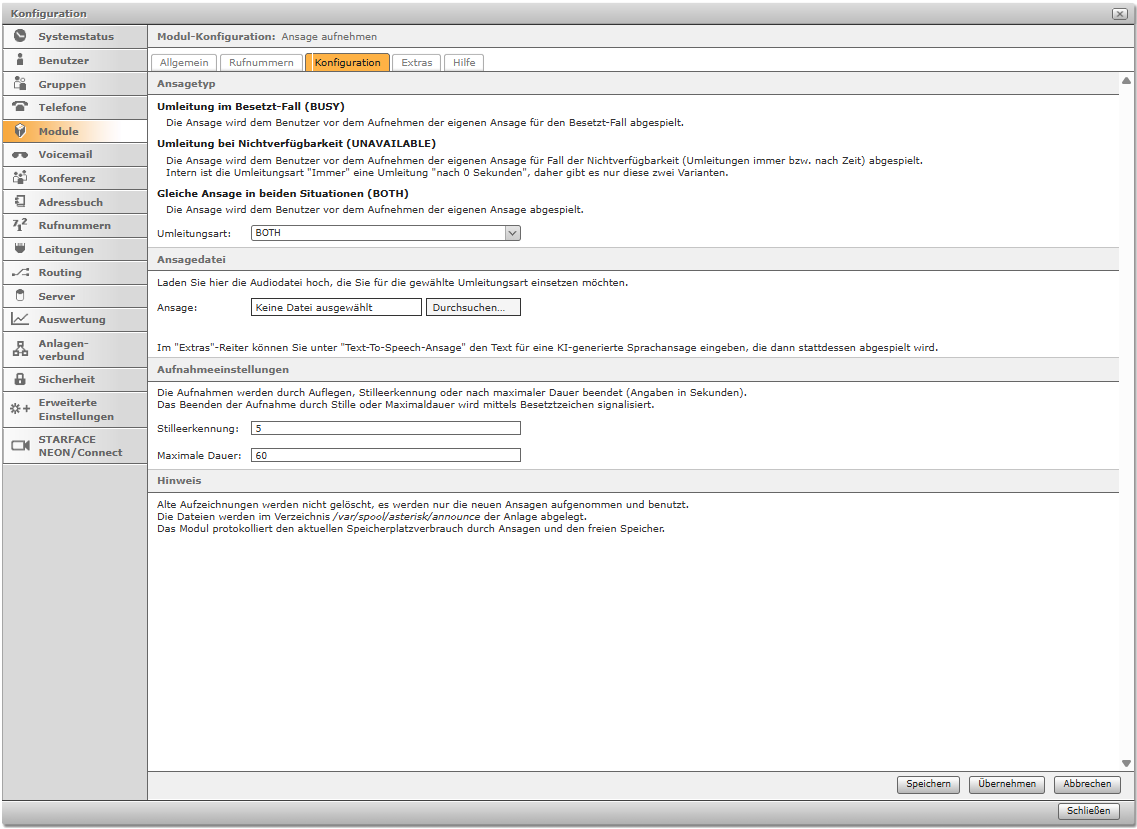This screenshot has height=829, width=1137.
Task: Click the scroll down arrow
Action: pyautogui.click(x=1126, y=763)
